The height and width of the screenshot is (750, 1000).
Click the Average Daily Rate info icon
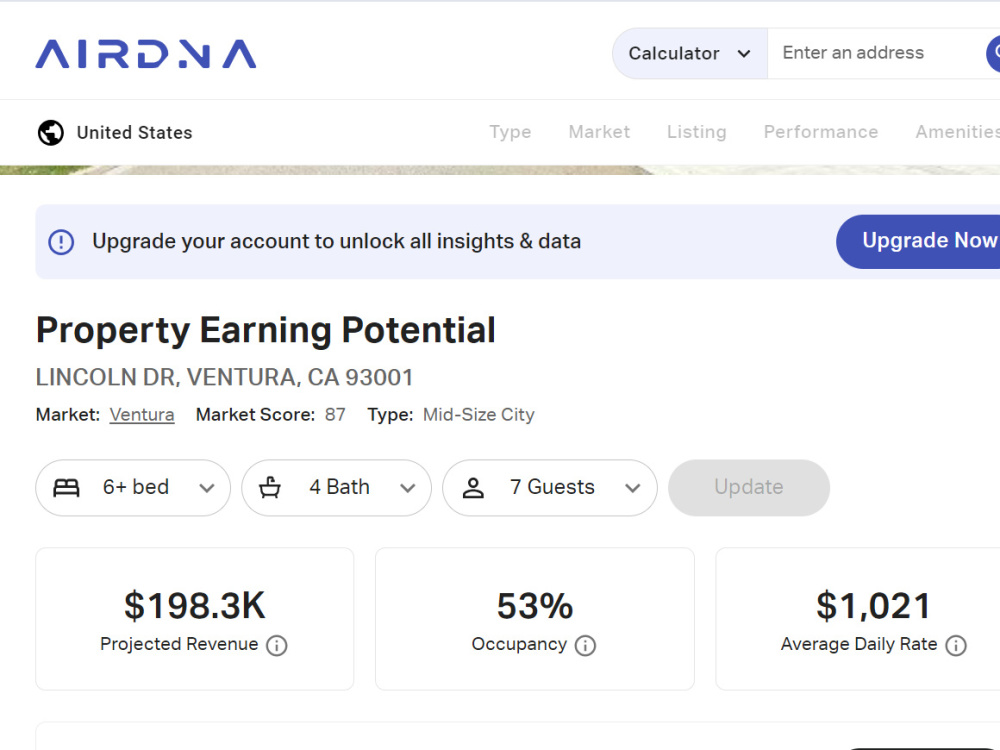tap(956, 645)
